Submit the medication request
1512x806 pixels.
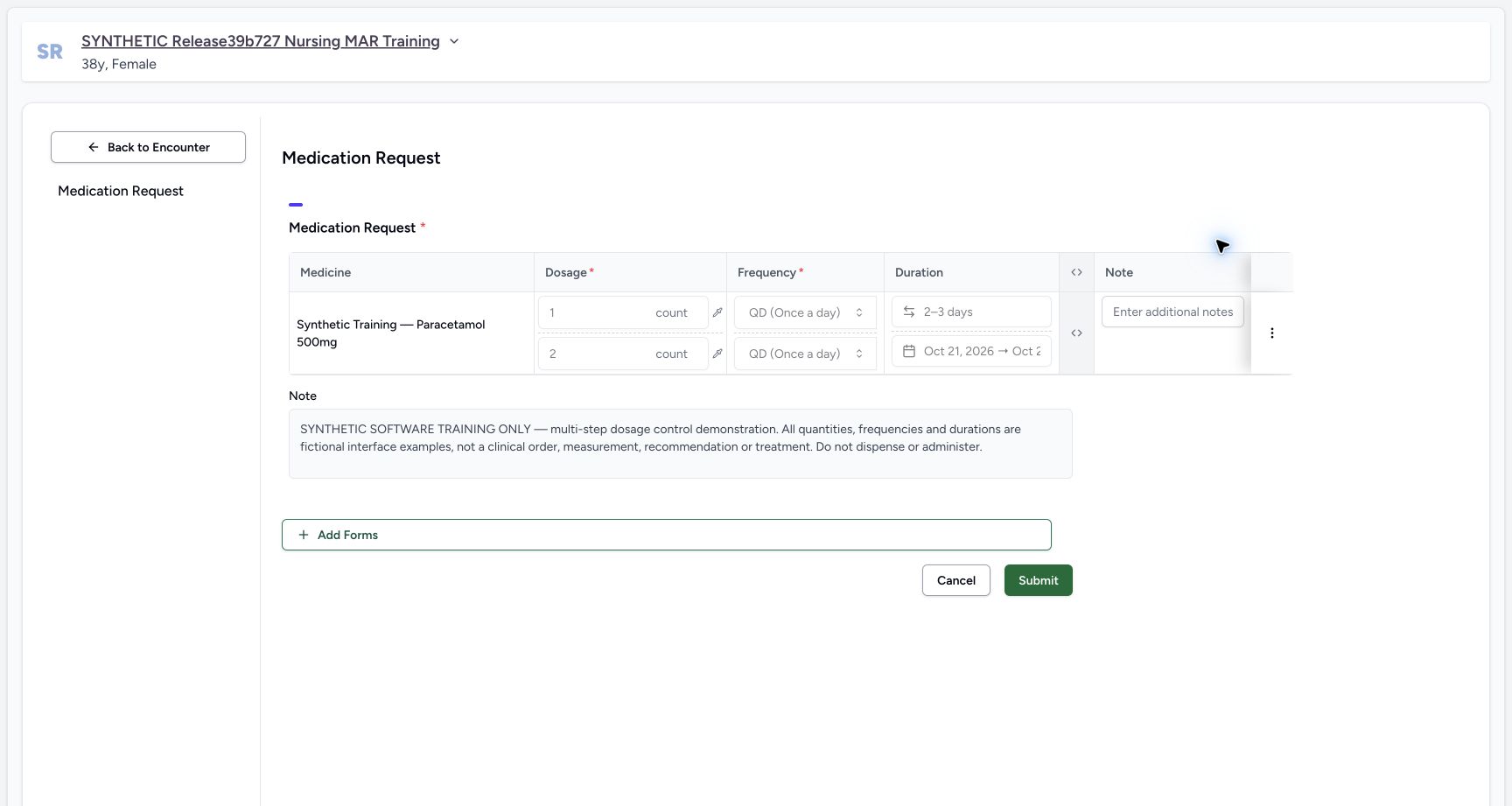click(x=1038, y=580)
